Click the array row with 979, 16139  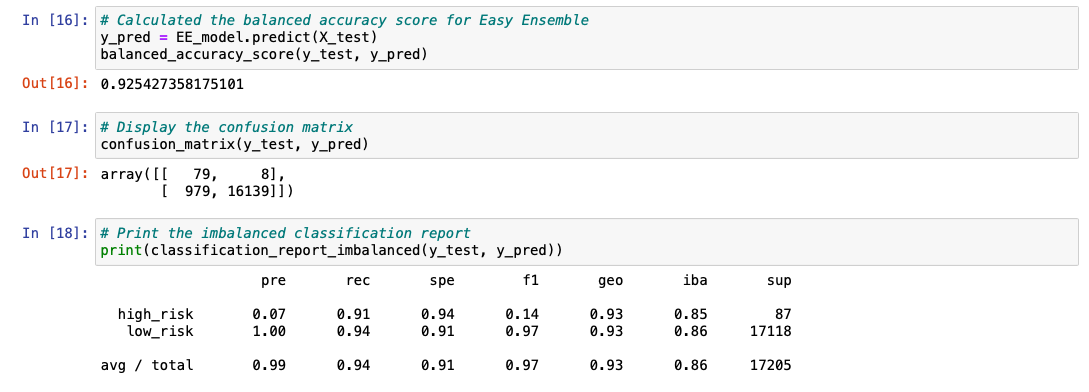(227, 190)
